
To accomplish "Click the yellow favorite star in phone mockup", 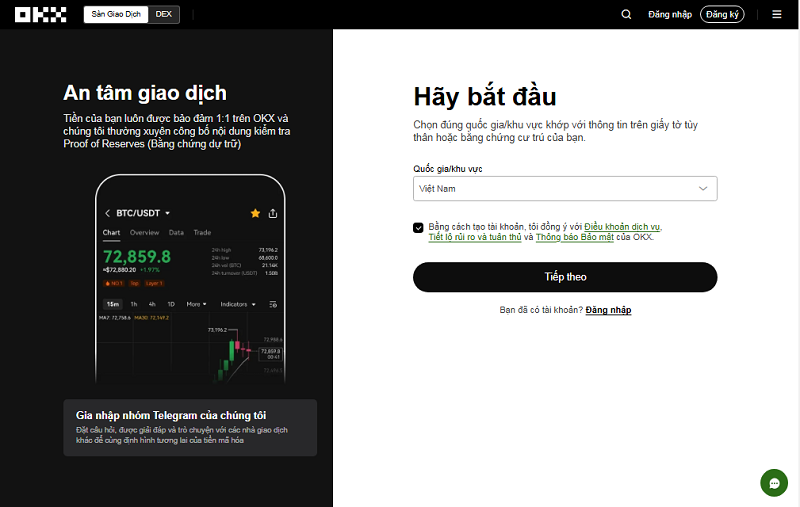I will click(x=255, y=213).
